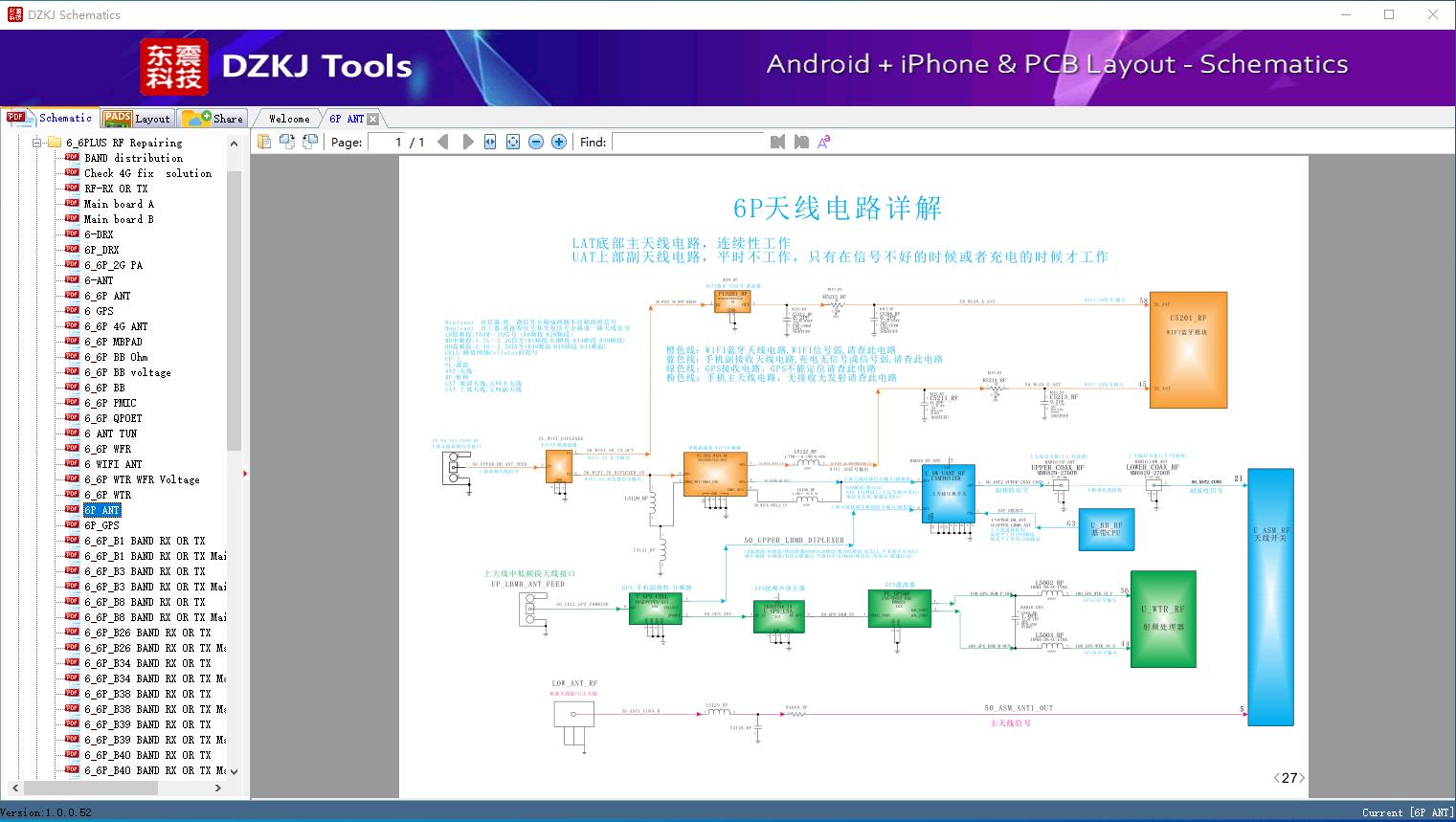
Task: Open 6_6P BB Ohm document
Action: 116,357
